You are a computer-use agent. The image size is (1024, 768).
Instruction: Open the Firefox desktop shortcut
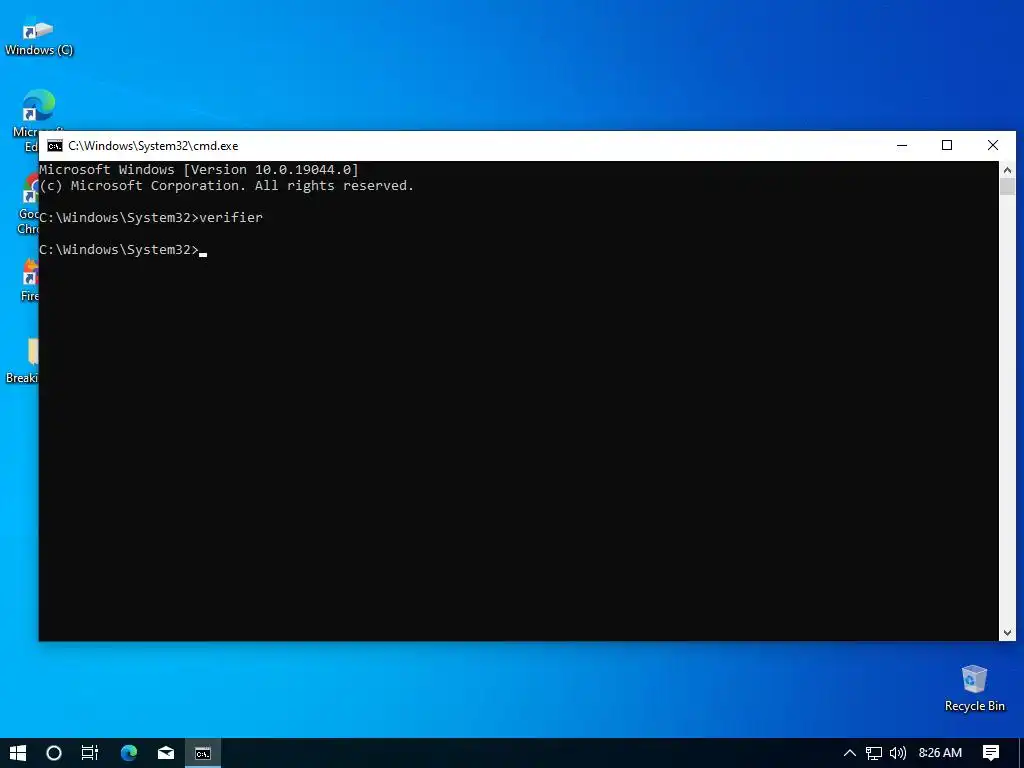pos(29,280)
